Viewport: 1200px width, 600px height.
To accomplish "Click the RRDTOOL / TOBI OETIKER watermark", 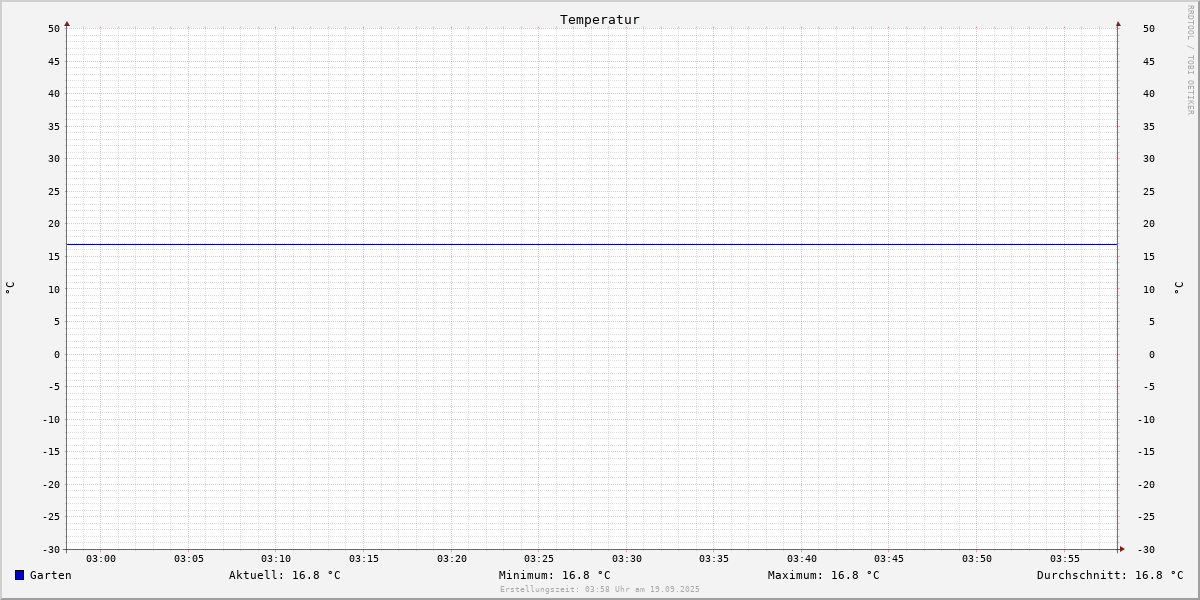I will click(x=1190, y=60).
